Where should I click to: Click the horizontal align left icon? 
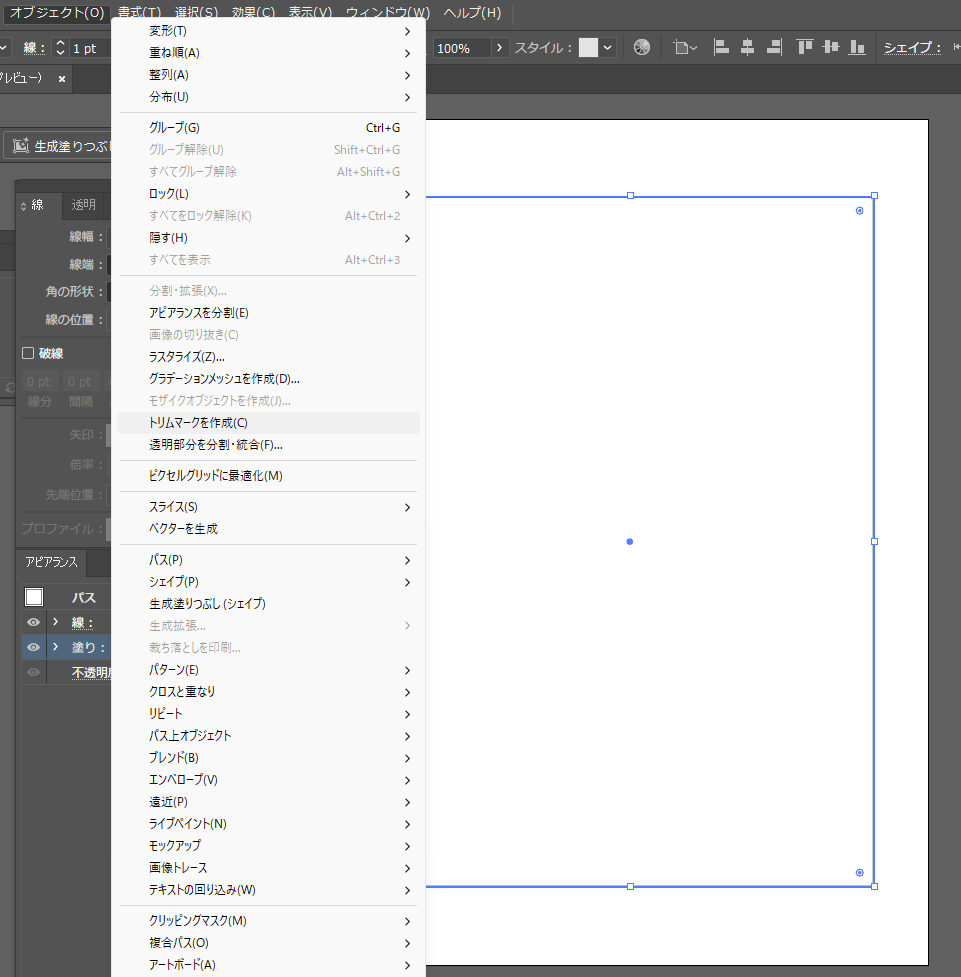coord(721,47)
